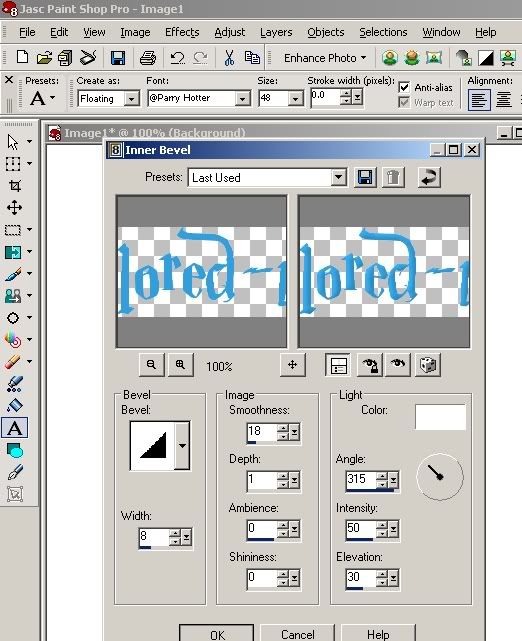The height and width of the screenshot is (641, 522).
Task: Select the Eraser tool
Action: coord(13,361)
